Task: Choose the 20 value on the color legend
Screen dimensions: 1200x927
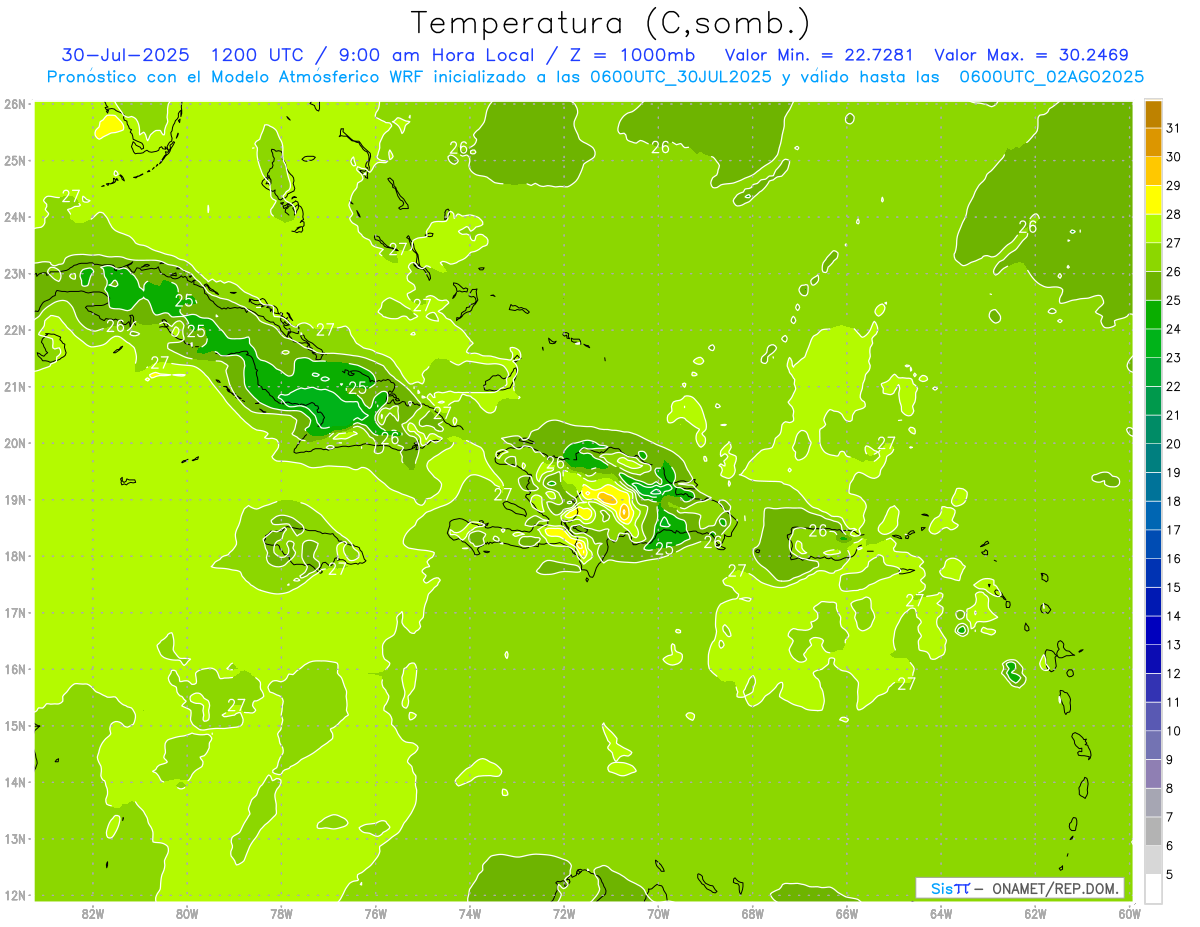Action: [x=1173, y=444]
